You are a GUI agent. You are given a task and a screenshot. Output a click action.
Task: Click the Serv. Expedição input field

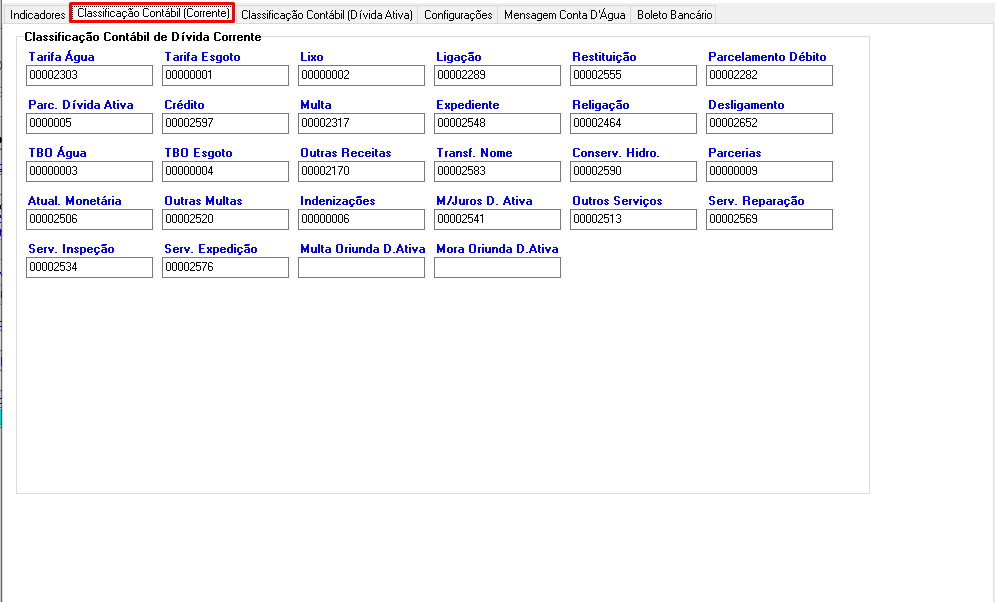pos(225,268)
